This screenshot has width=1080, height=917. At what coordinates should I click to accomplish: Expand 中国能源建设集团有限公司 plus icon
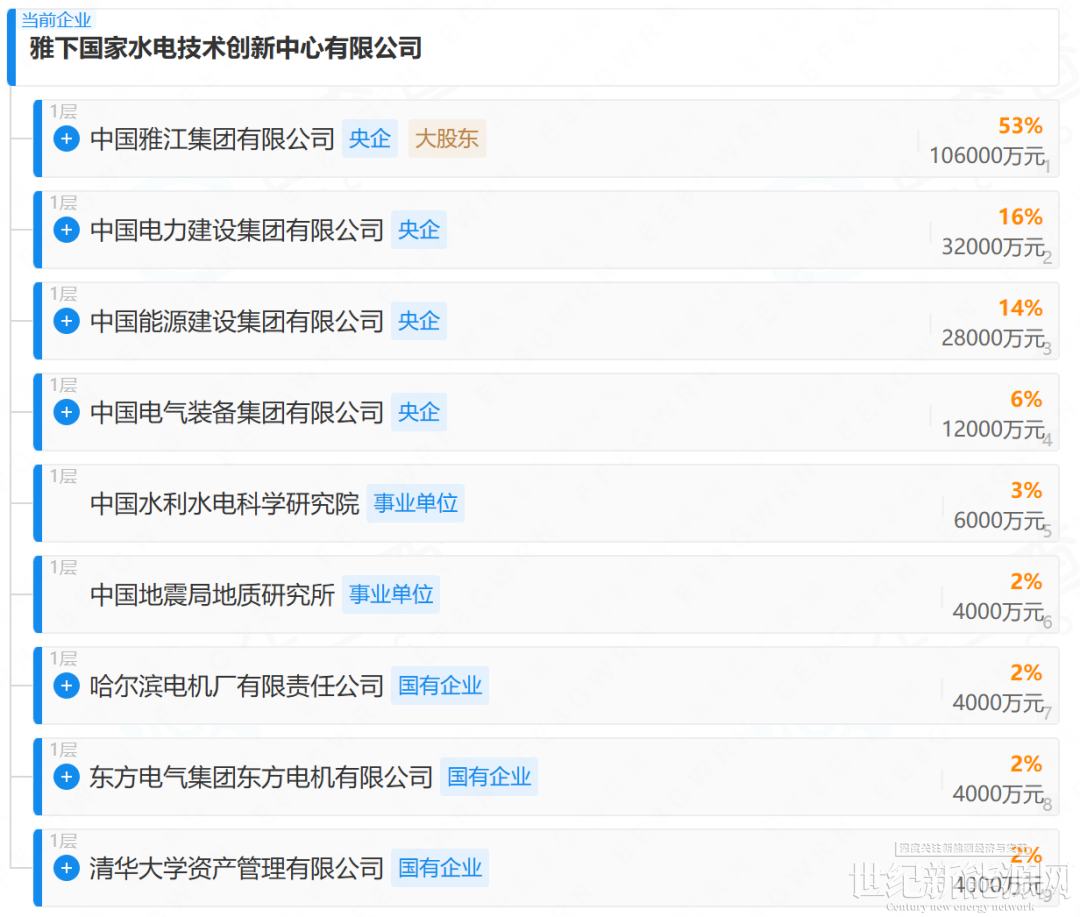[x=66, y=321]
